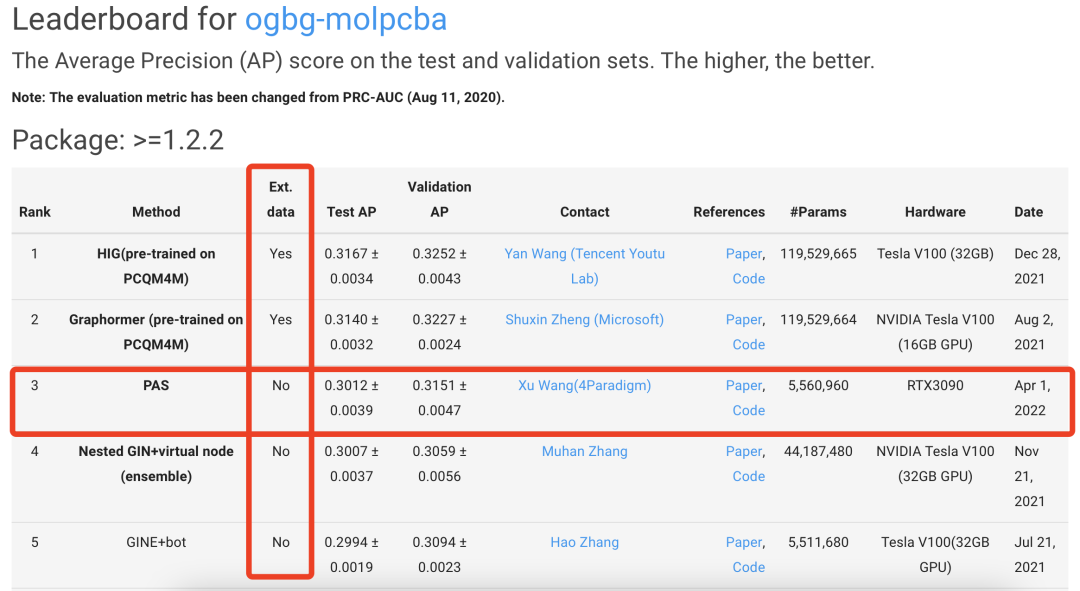This screenshot has height=591, width=1080.
Task: Open the ogbg-molpcba dataset link
Action: point(346,20)
